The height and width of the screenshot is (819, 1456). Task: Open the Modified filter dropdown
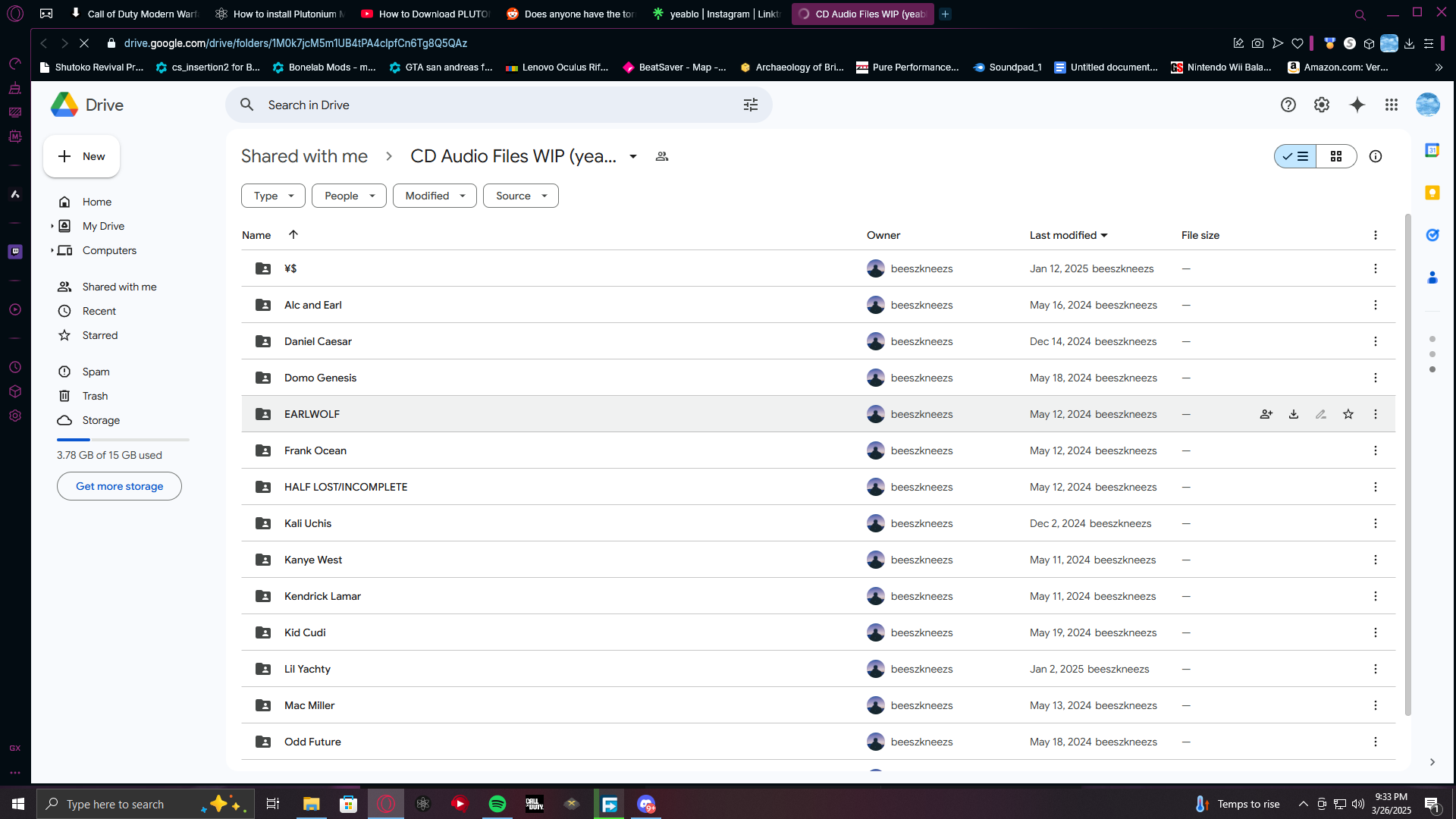(435, 196)
